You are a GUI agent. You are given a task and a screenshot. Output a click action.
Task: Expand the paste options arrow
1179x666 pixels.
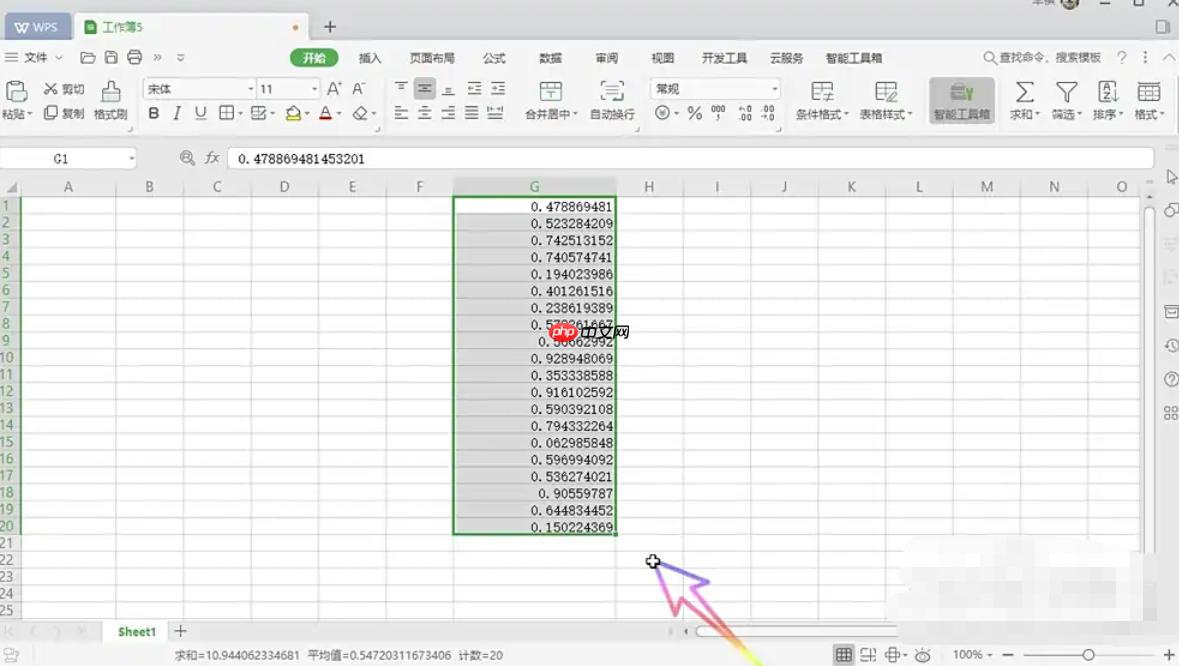[30, 114]
